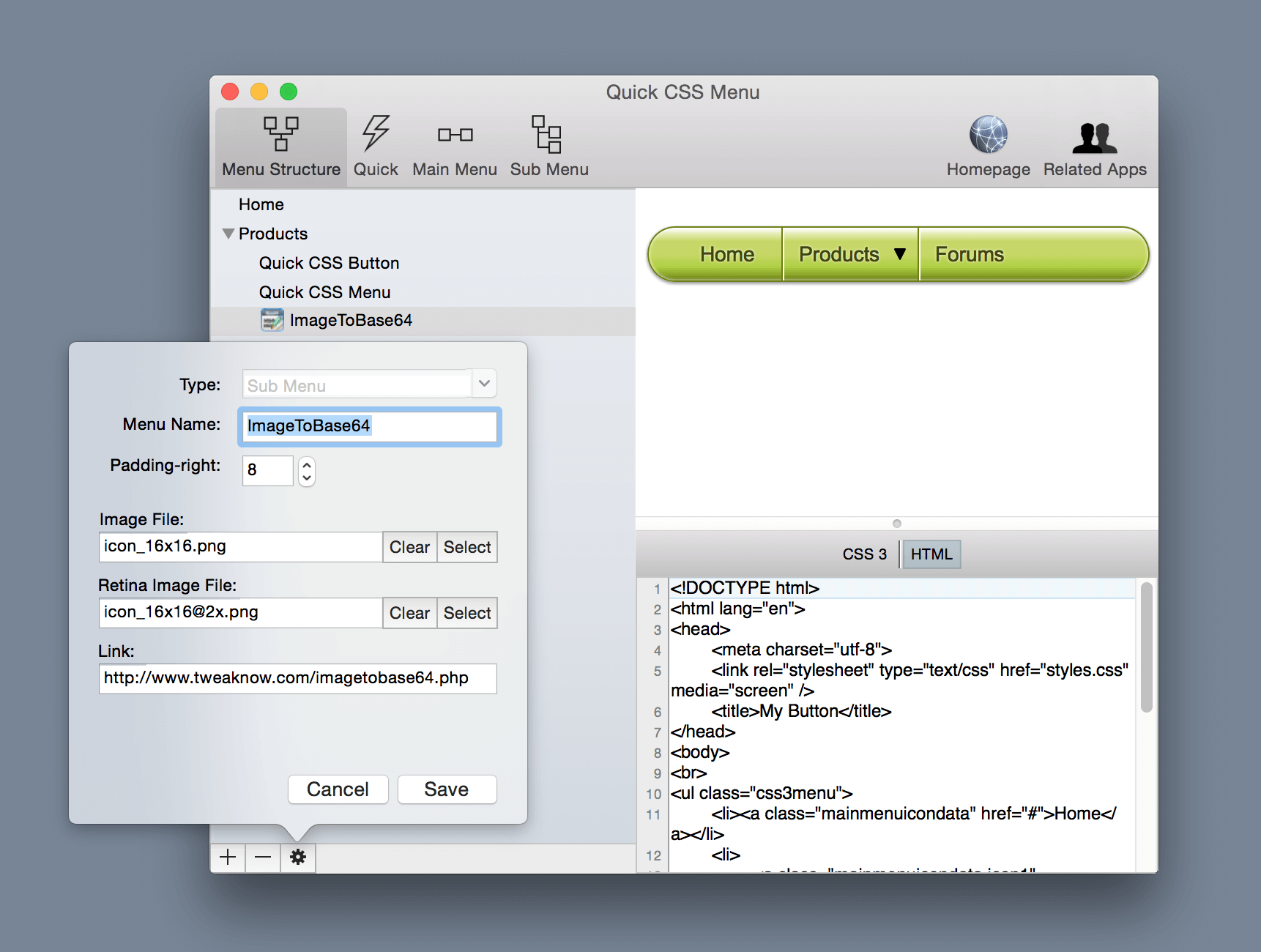
Task: Switch to the CSS 3 code tab
Action: 864,554
